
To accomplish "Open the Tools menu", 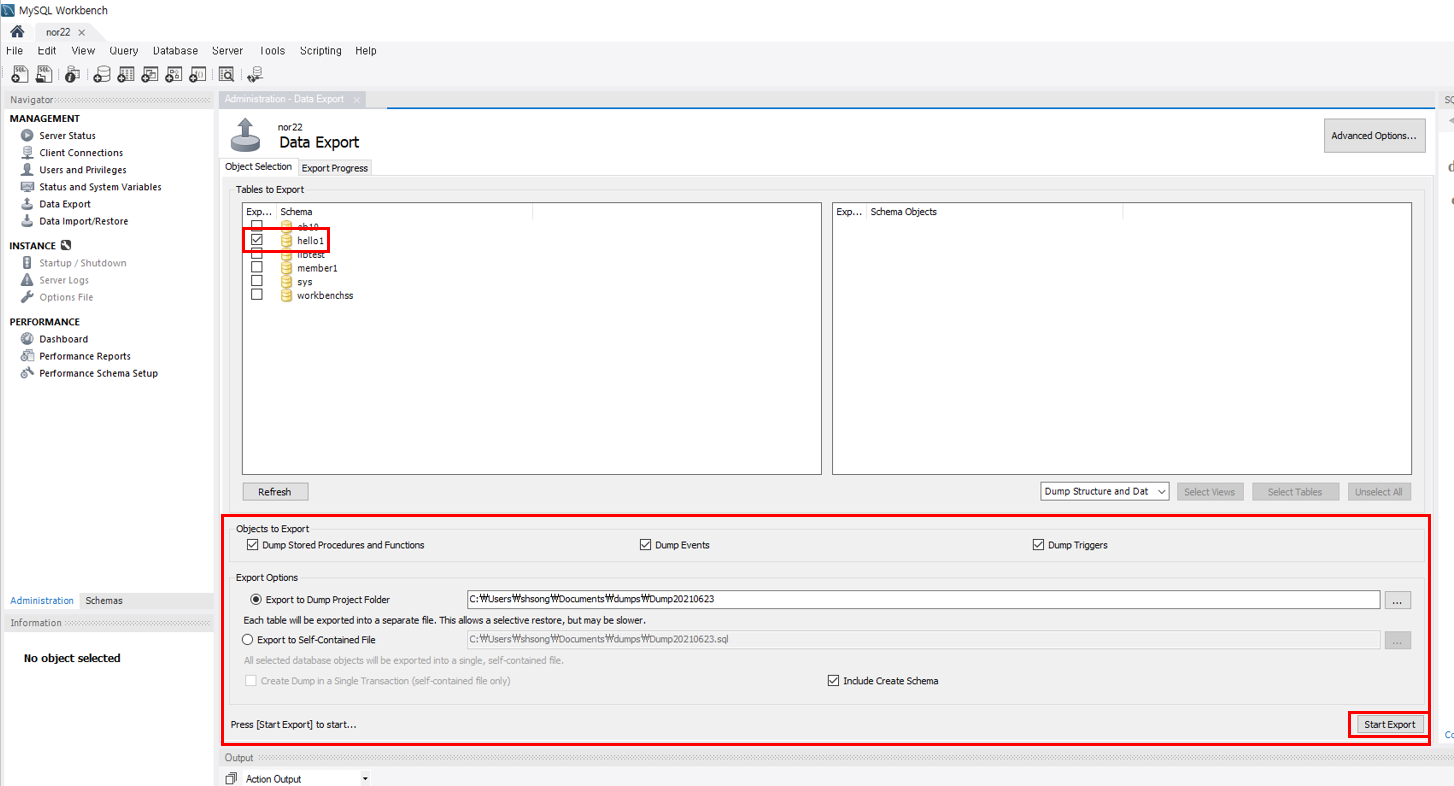I will (272, 50).
